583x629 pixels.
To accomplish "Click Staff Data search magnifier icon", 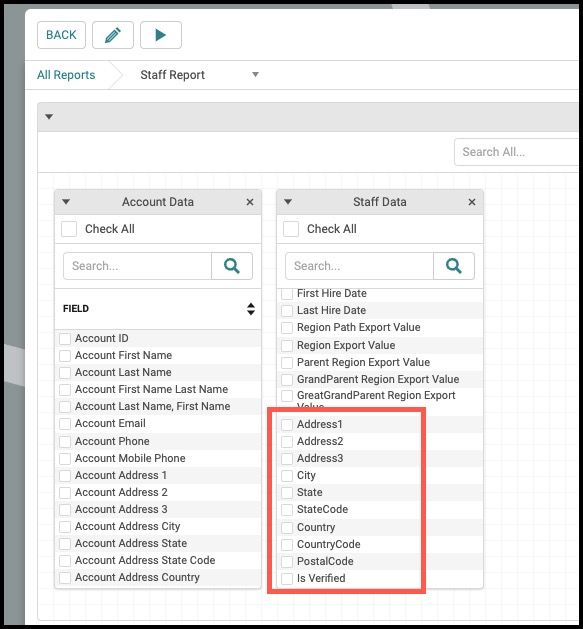I will pos(454,266).
